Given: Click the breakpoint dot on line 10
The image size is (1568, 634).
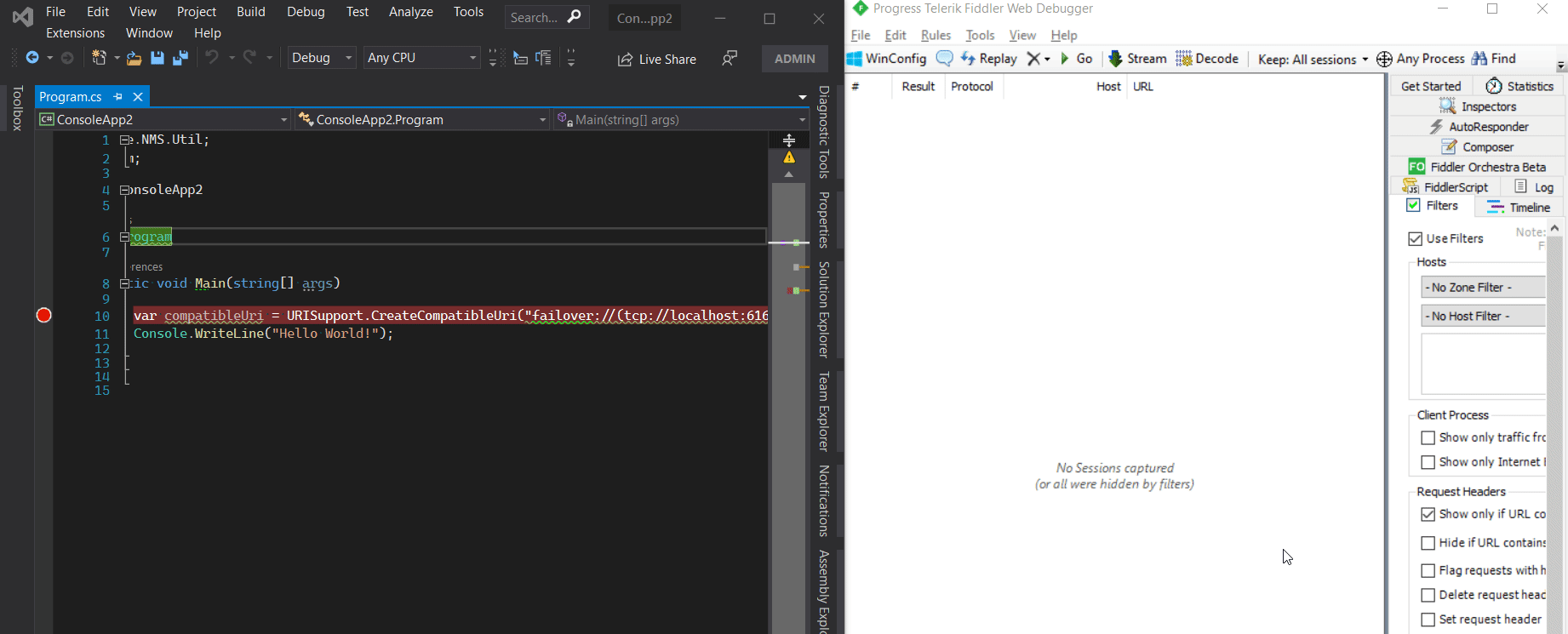Looking at the screenshot, I should (x=44, y=316).
